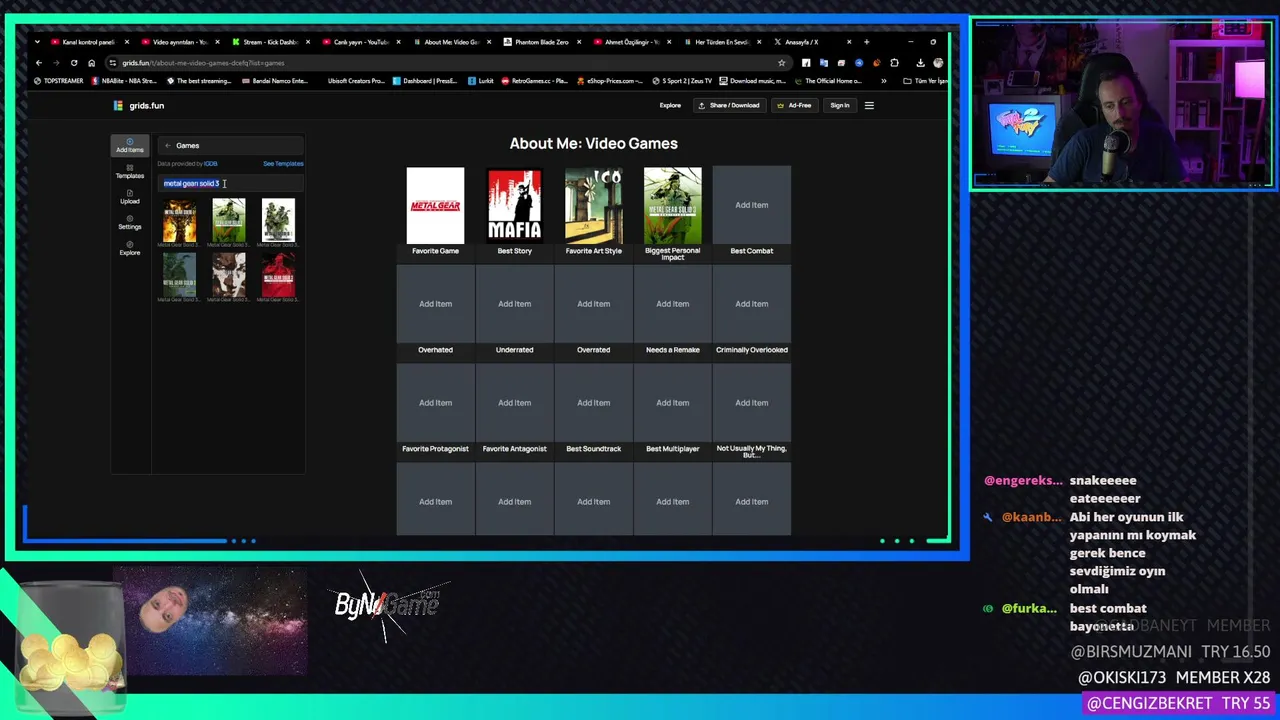Open the S Sport 2 | Zeus TV bookmark
The width and height of the screenshot is (1280, 720).
tap(682, 81)
